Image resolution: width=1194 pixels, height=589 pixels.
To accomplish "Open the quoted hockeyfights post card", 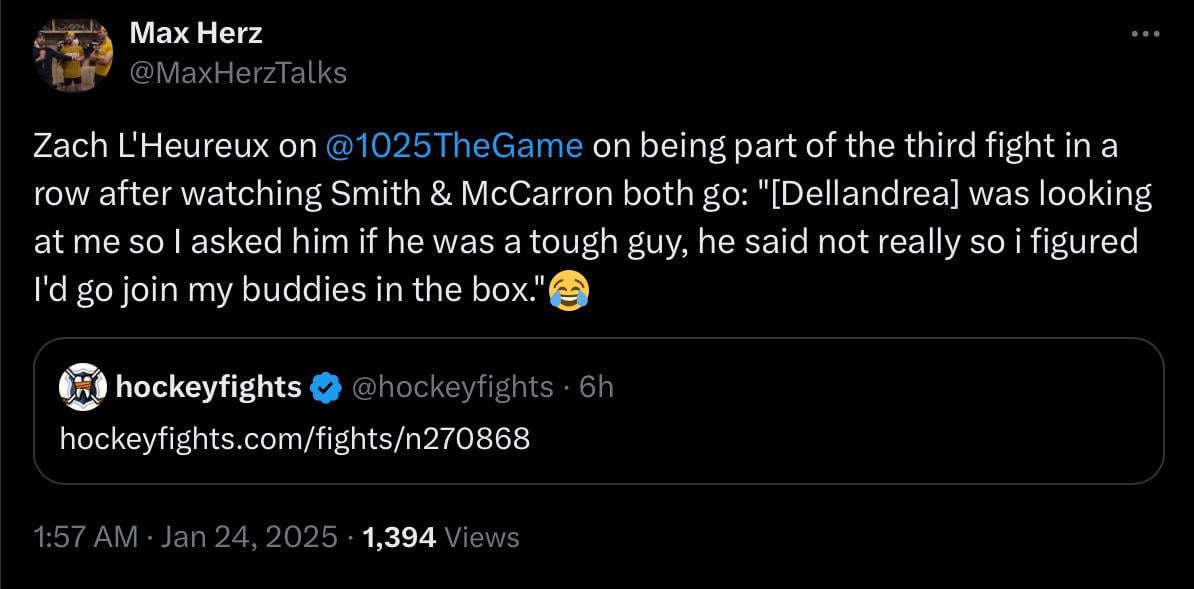I will pos(800,440).
